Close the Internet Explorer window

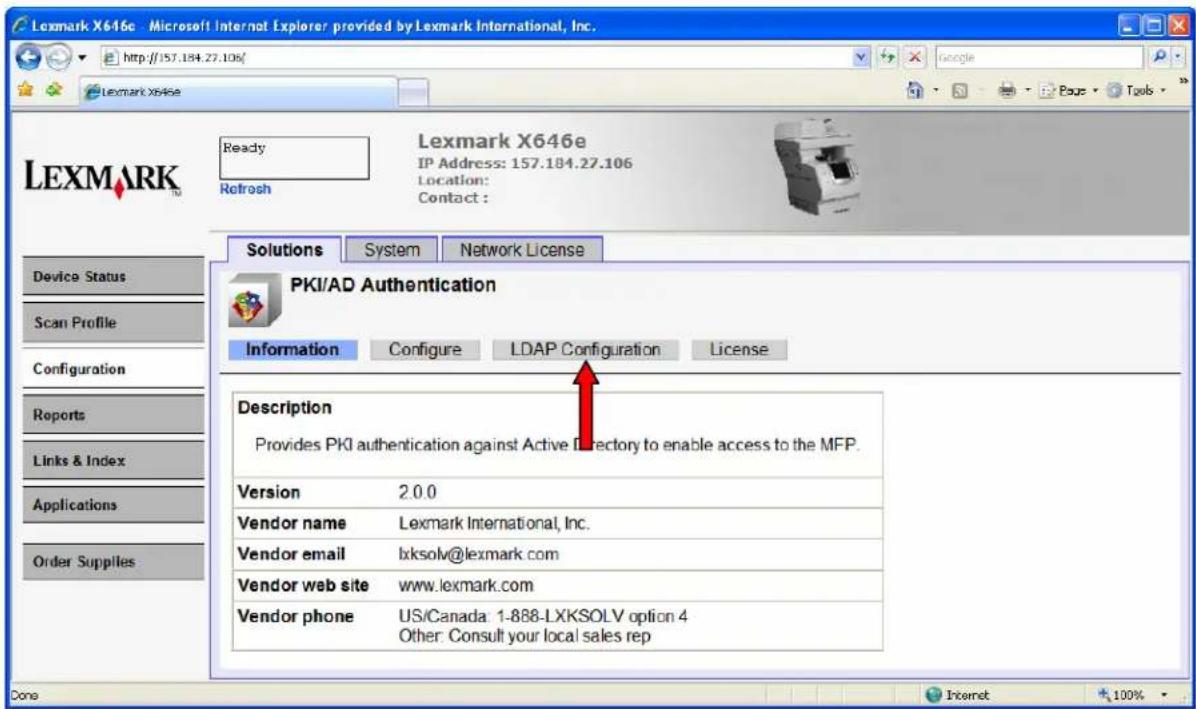[1179, 26]
